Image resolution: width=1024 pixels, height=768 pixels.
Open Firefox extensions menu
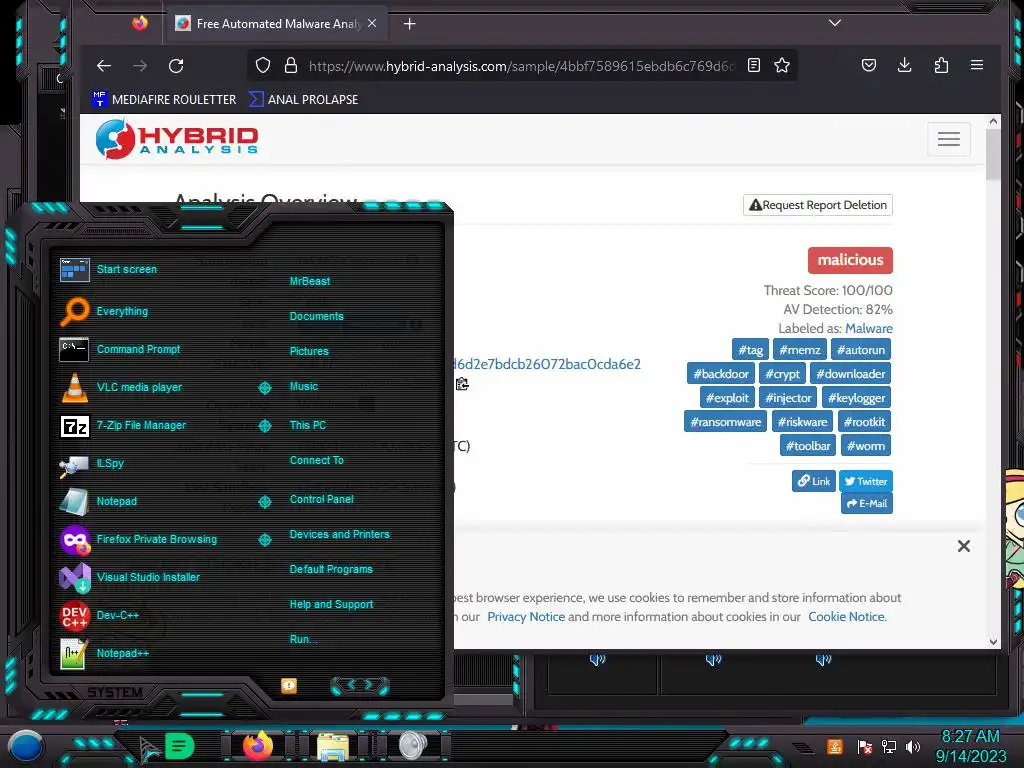(941, 65)
